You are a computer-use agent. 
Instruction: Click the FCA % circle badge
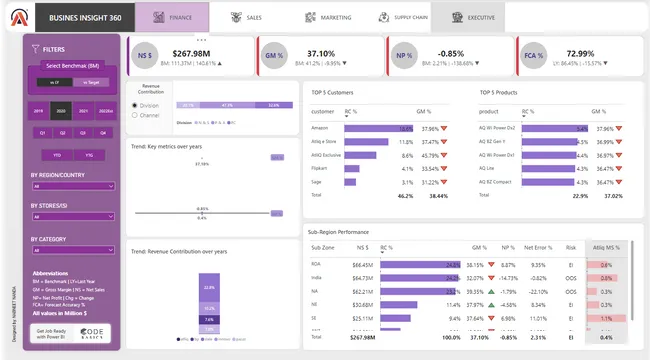click(x=534, y=56)
